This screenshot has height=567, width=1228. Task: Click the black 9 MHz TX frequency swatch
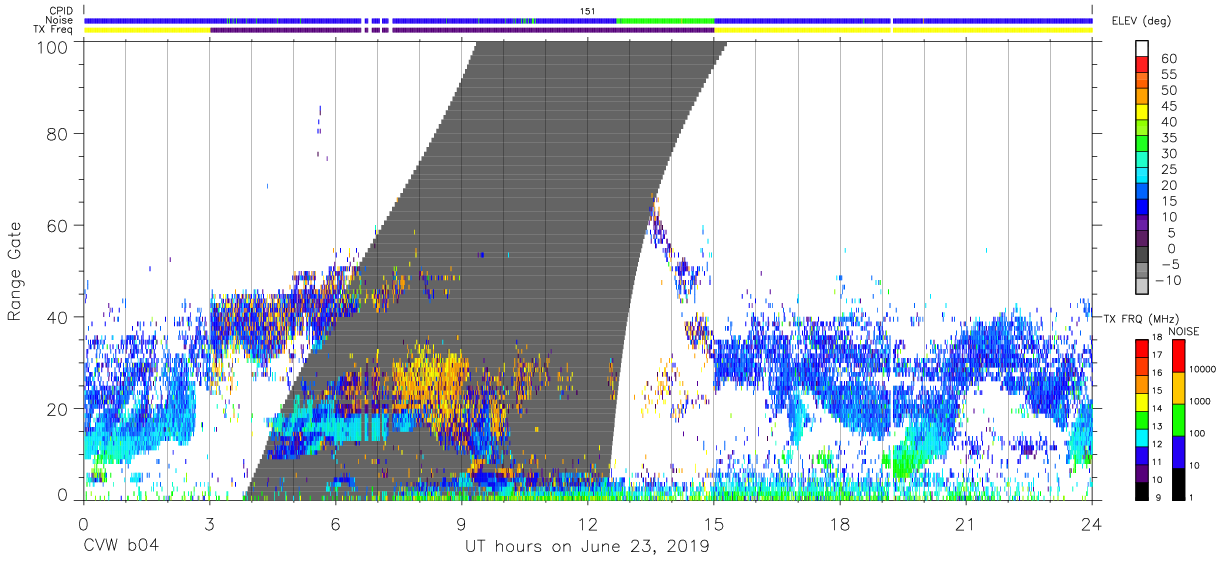(x=1142, y=492)
